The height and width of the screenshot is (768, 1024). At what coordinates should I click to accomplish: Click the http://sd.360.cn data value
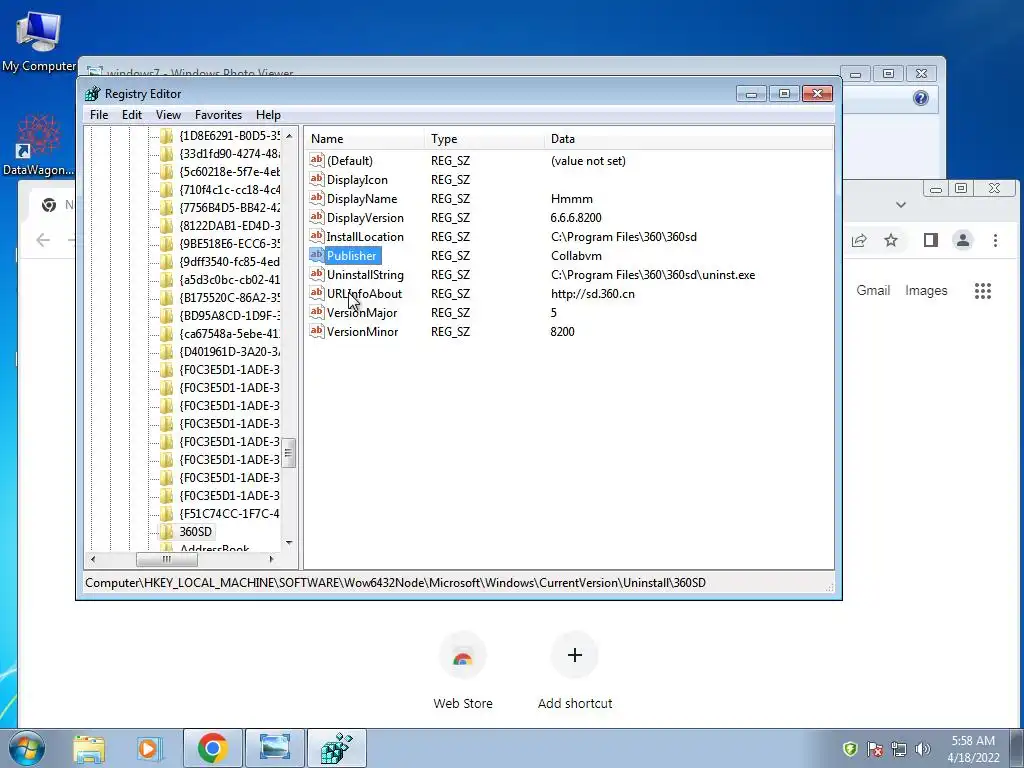click(x=592, y=294)
